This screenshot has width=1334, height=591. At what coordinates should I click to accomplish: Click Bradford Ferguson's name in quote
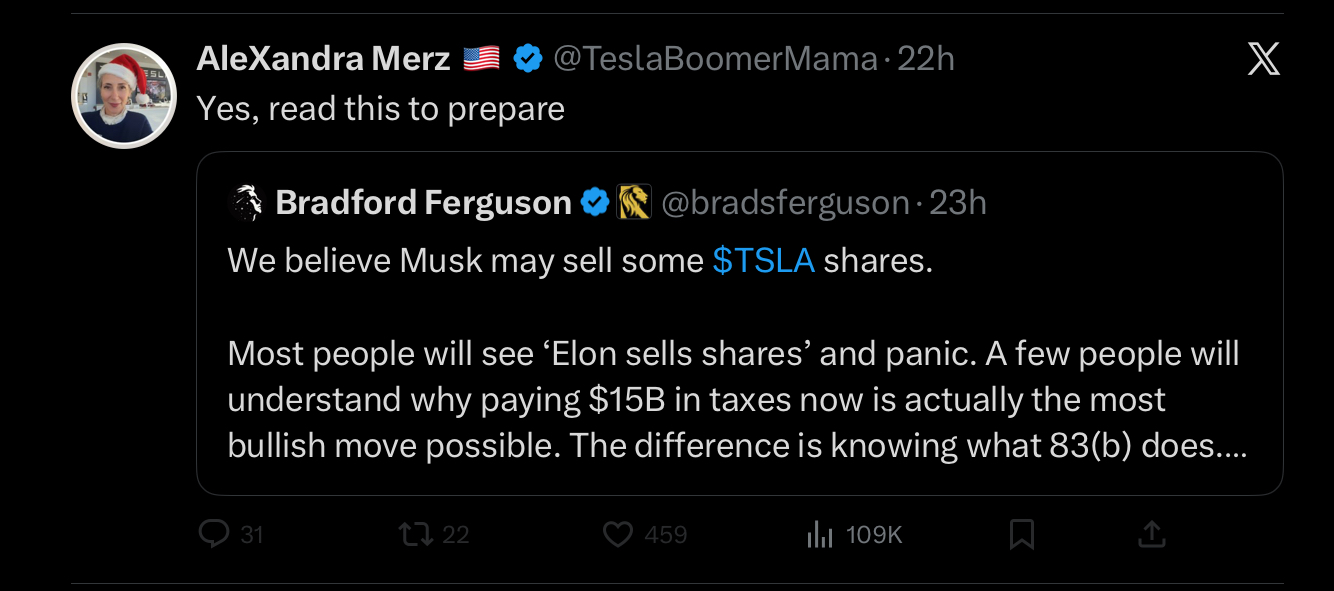(x=423, y=203)
